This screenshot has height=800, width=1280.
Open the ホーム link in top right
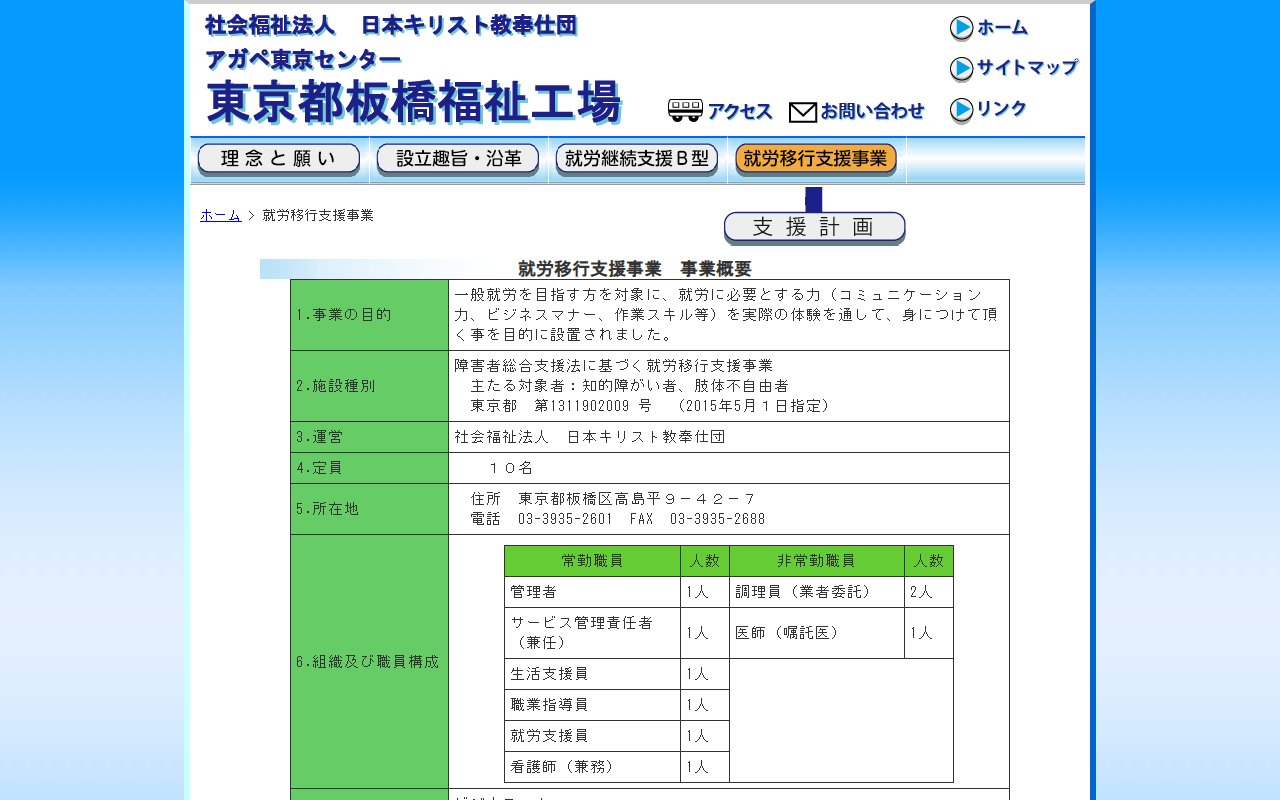[x=1003, y=28]
